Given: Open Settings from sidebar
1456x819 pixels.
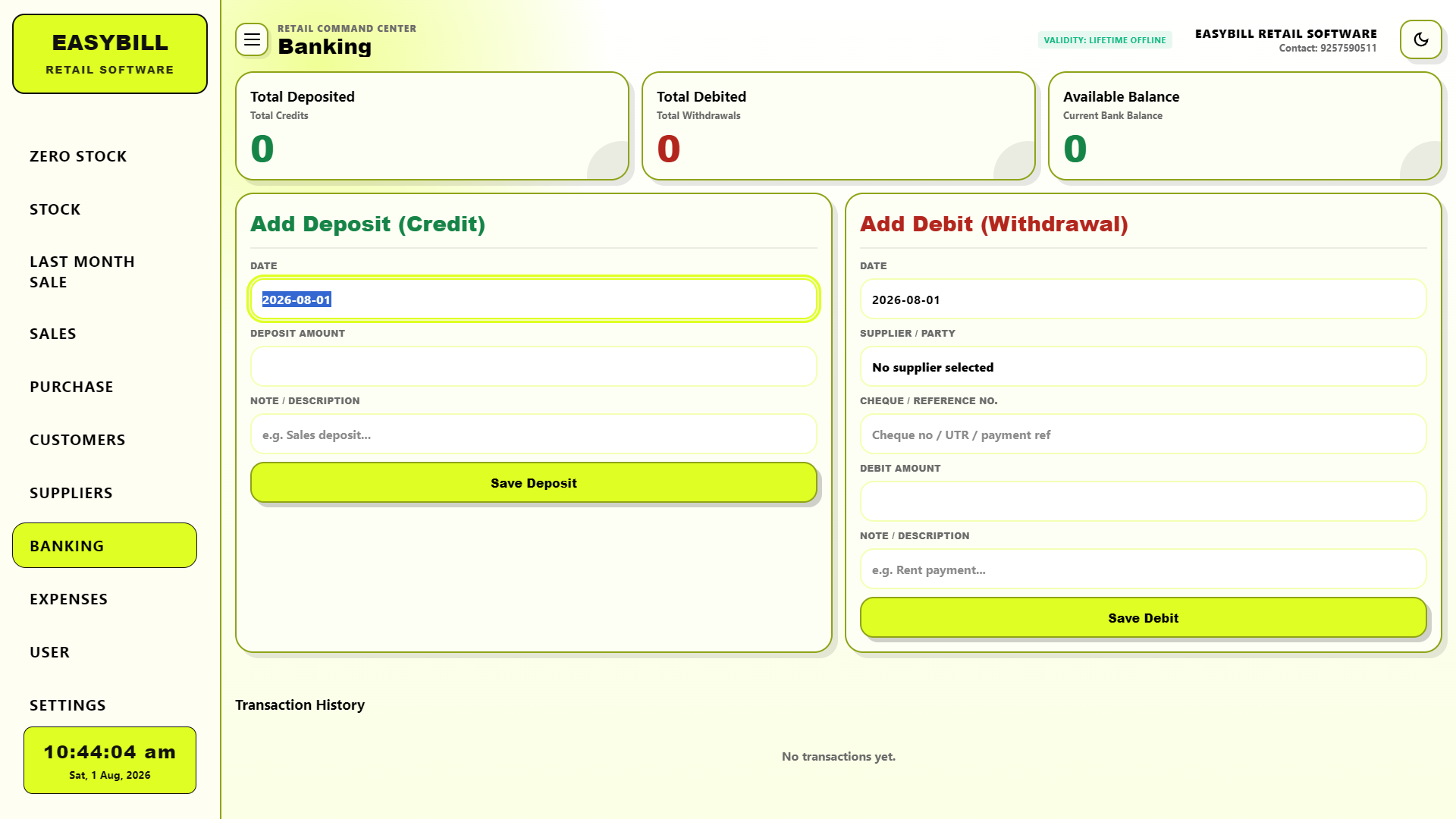Looking at the screenshot, I should tap(105, 705).
